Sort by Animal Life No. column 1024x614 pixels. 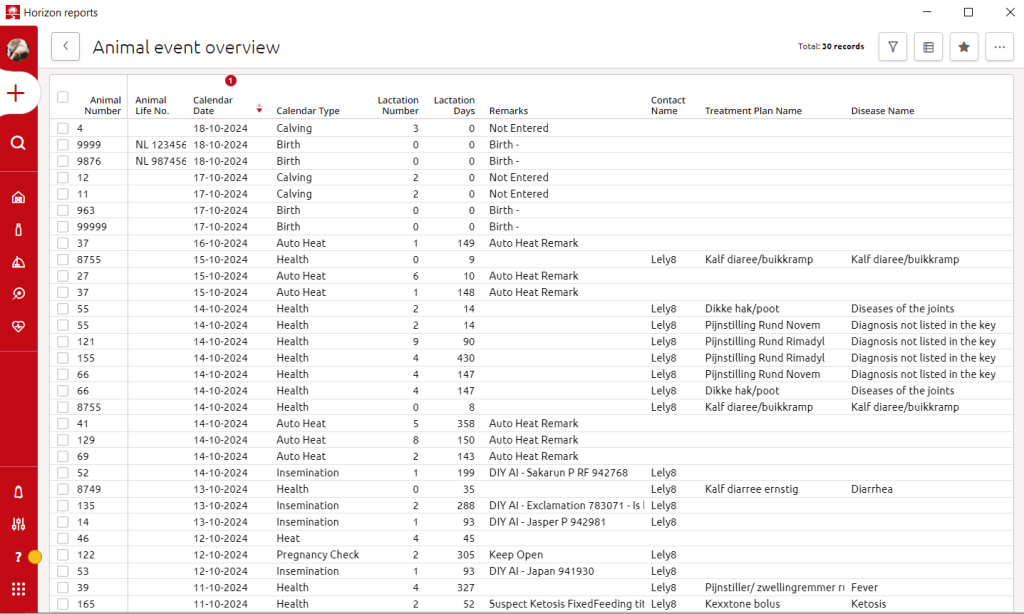point(152,105)
